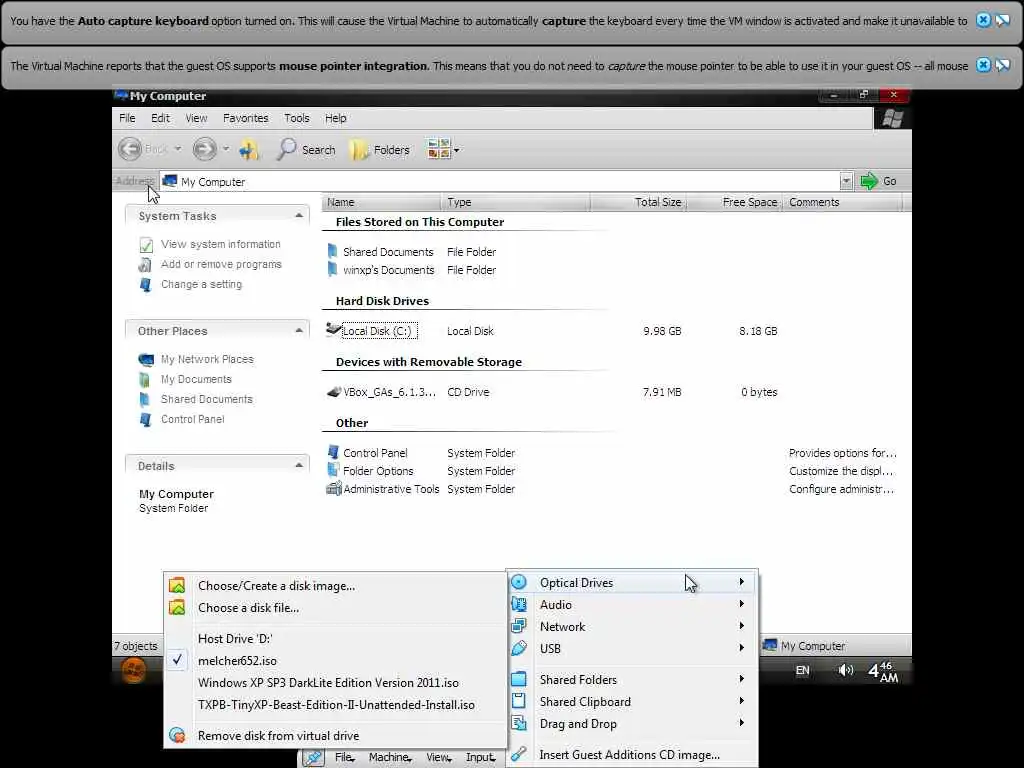Select the Folder Options icon
Viewport: 1024px width, 768px height.
tap(333, 470)
